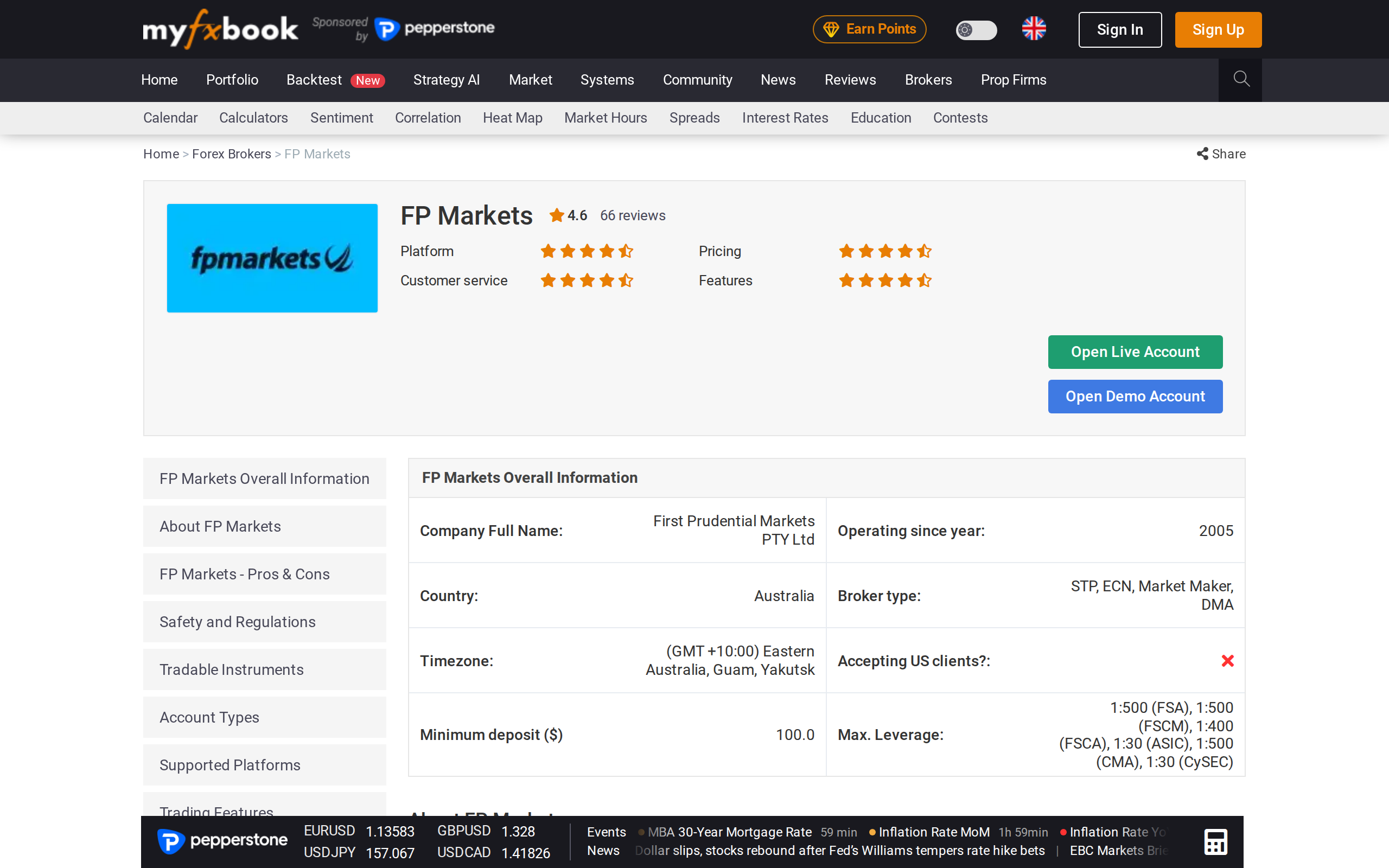Viewport: 1389px width, 868px height.
Task: Jump to Safety and Regulations section
Action: [265, 622]
